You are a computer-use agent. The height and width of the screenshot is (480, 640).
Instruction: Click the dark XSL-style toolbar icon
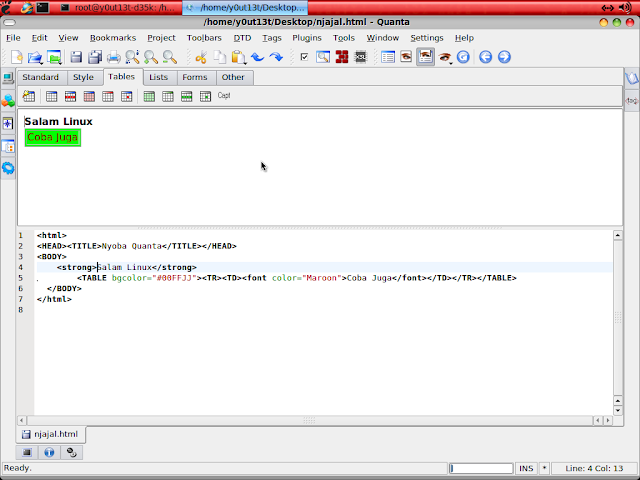point(360,57)
